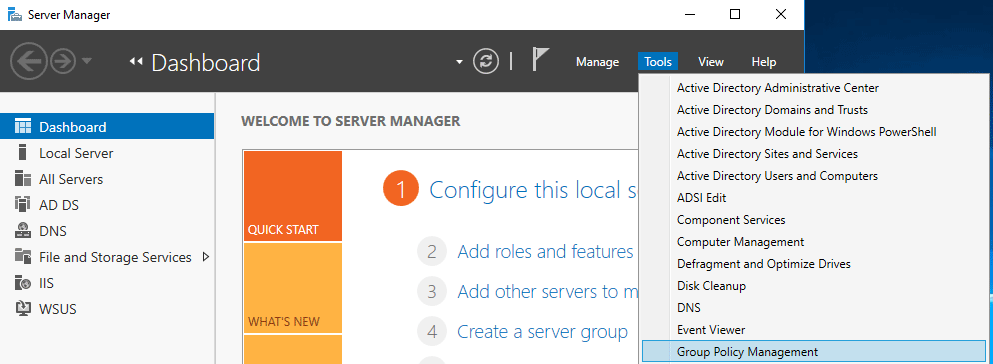Viewport: 993px width, 364px height.
Task: Click the Server Manager title bar icon
Action: (14, 15)
